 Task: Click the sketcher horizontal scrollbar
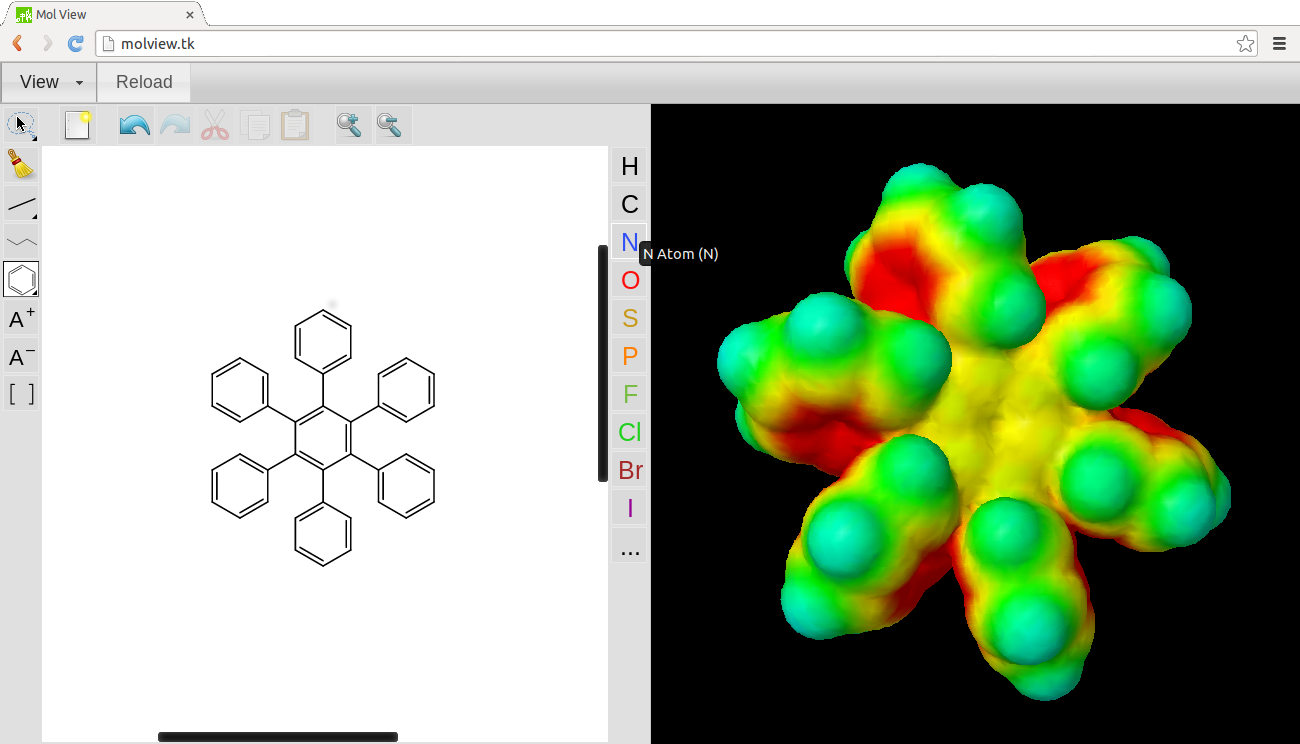point(278,737)
